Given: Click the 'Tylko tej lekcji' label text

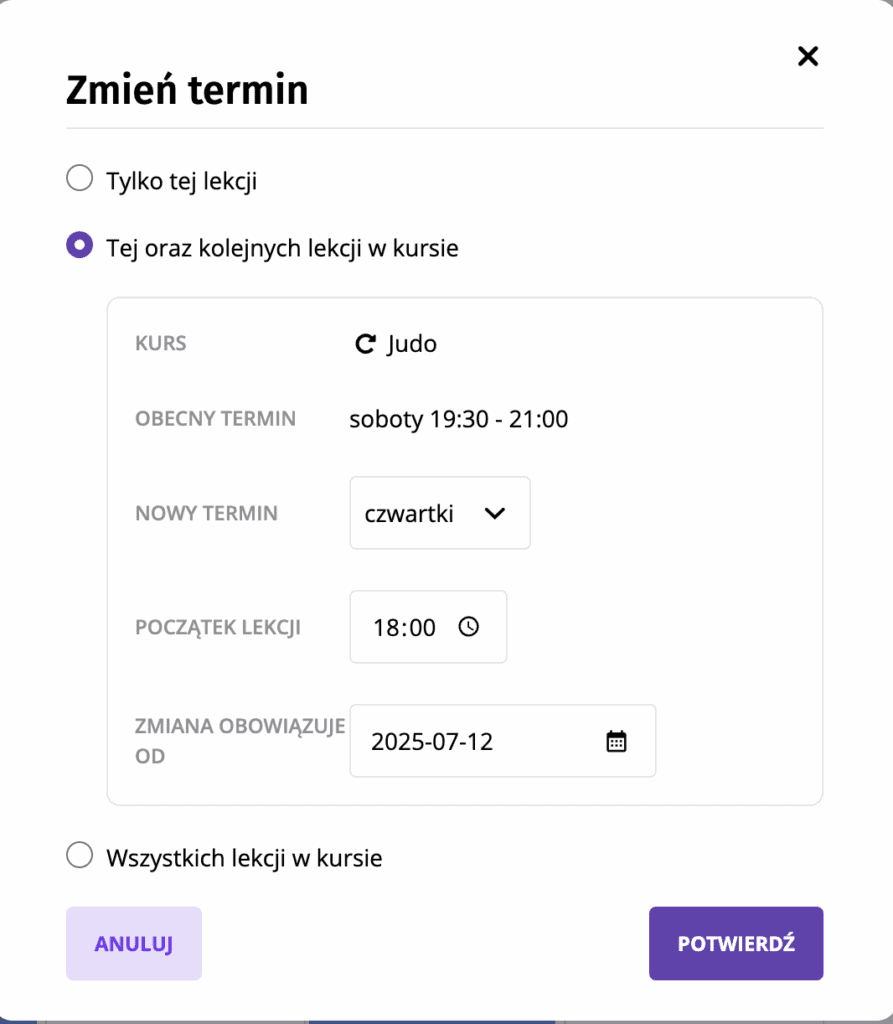Looking at the screenshot, I should pos(182,182).
